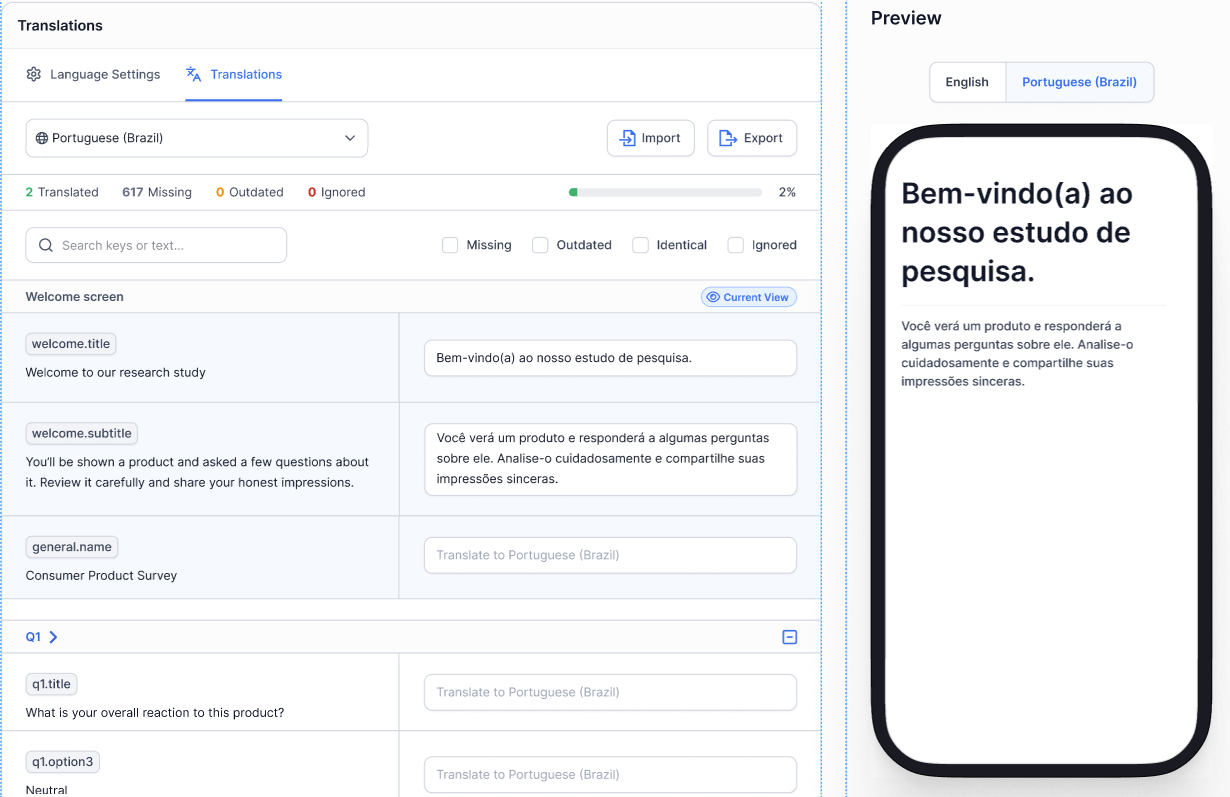Click the gear icon beside Language Settings

[x=34, y=74]
